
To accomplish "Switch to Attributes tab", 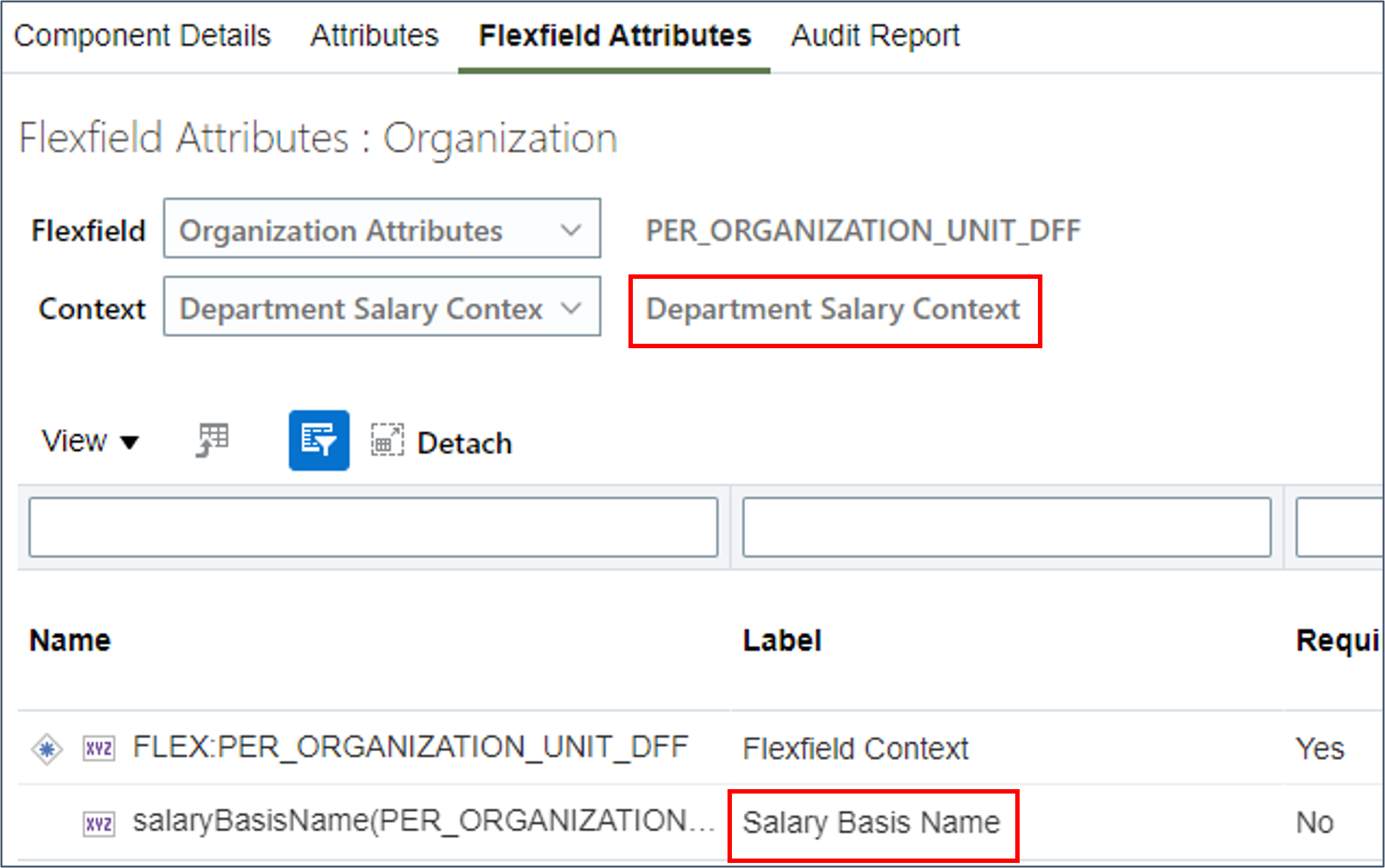I will (374, 35).
